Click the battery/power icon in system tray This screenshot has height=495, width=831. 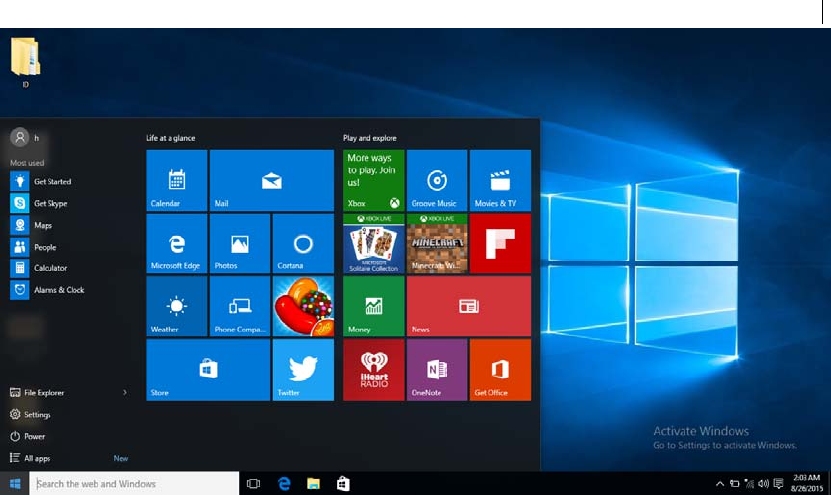(735, 483)
